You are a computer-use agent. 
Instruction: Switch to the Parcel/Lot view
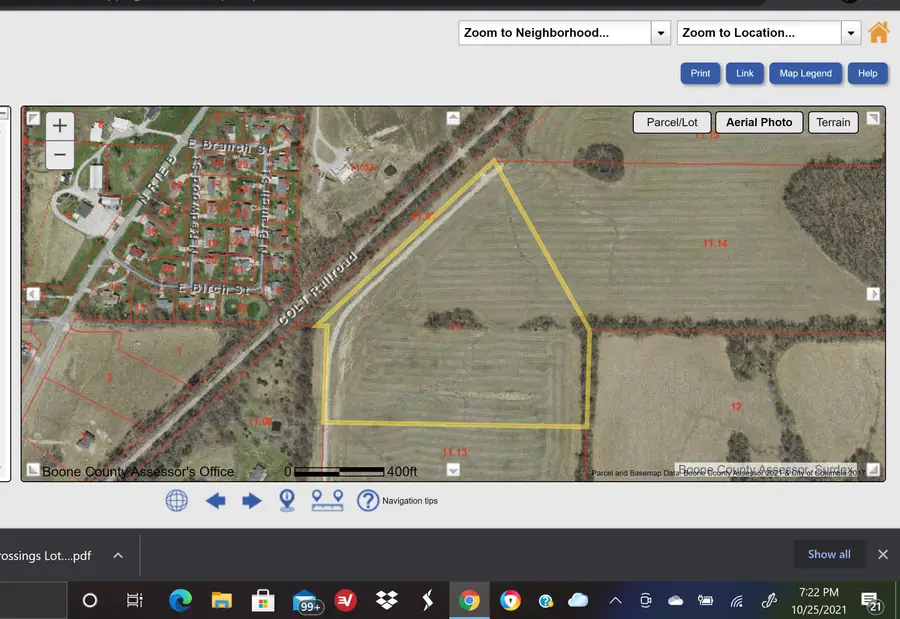click(x=671, y=122)
